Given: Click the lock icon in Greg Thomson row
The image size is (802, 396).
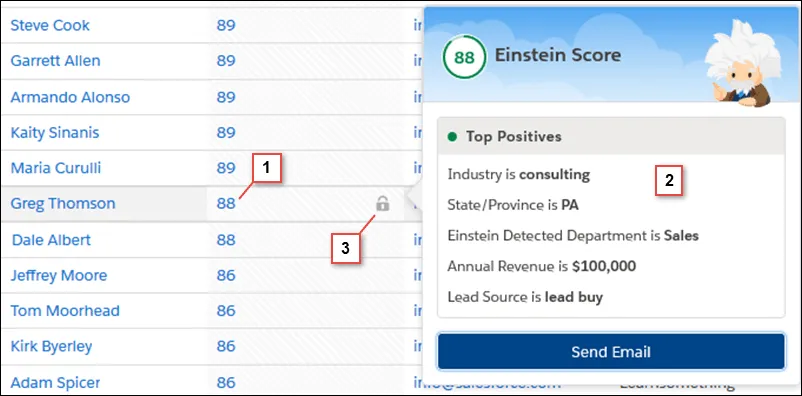Looking at the screenshot, I should pos(383,204).
